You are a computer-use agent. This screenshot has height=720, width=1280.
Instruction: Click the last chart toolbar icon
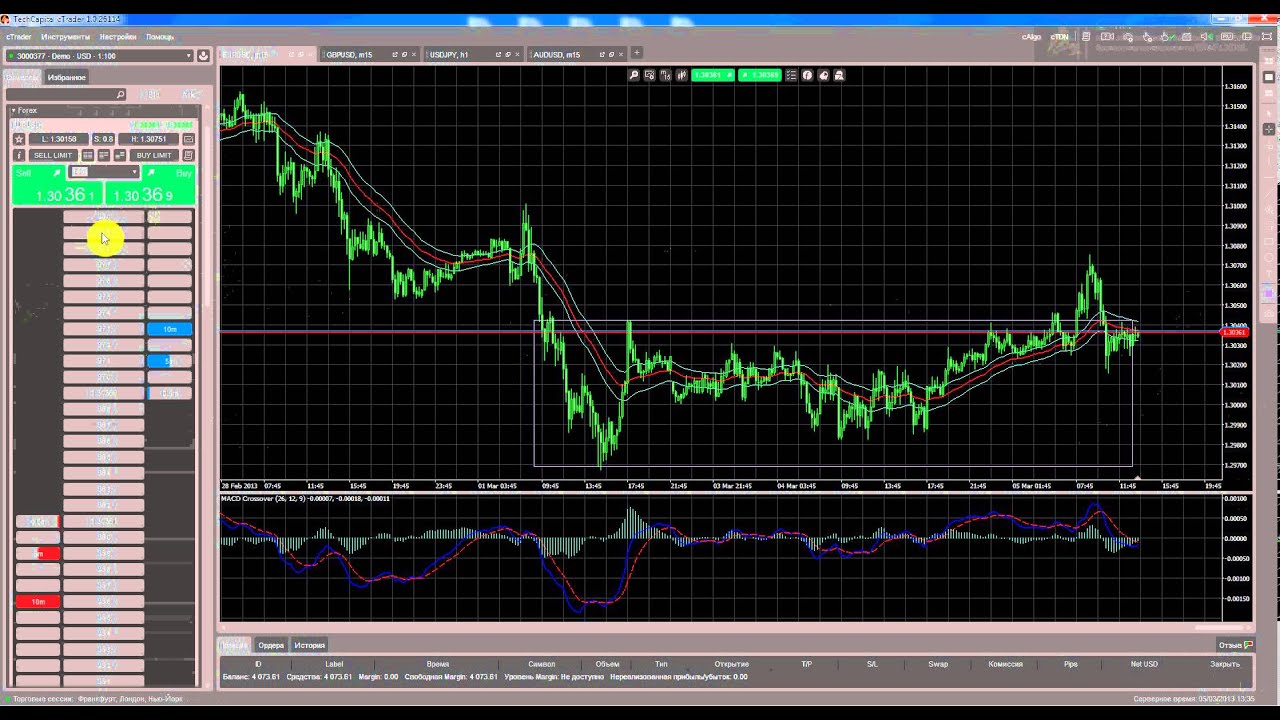pyautogui.click(x=840, y=75)
